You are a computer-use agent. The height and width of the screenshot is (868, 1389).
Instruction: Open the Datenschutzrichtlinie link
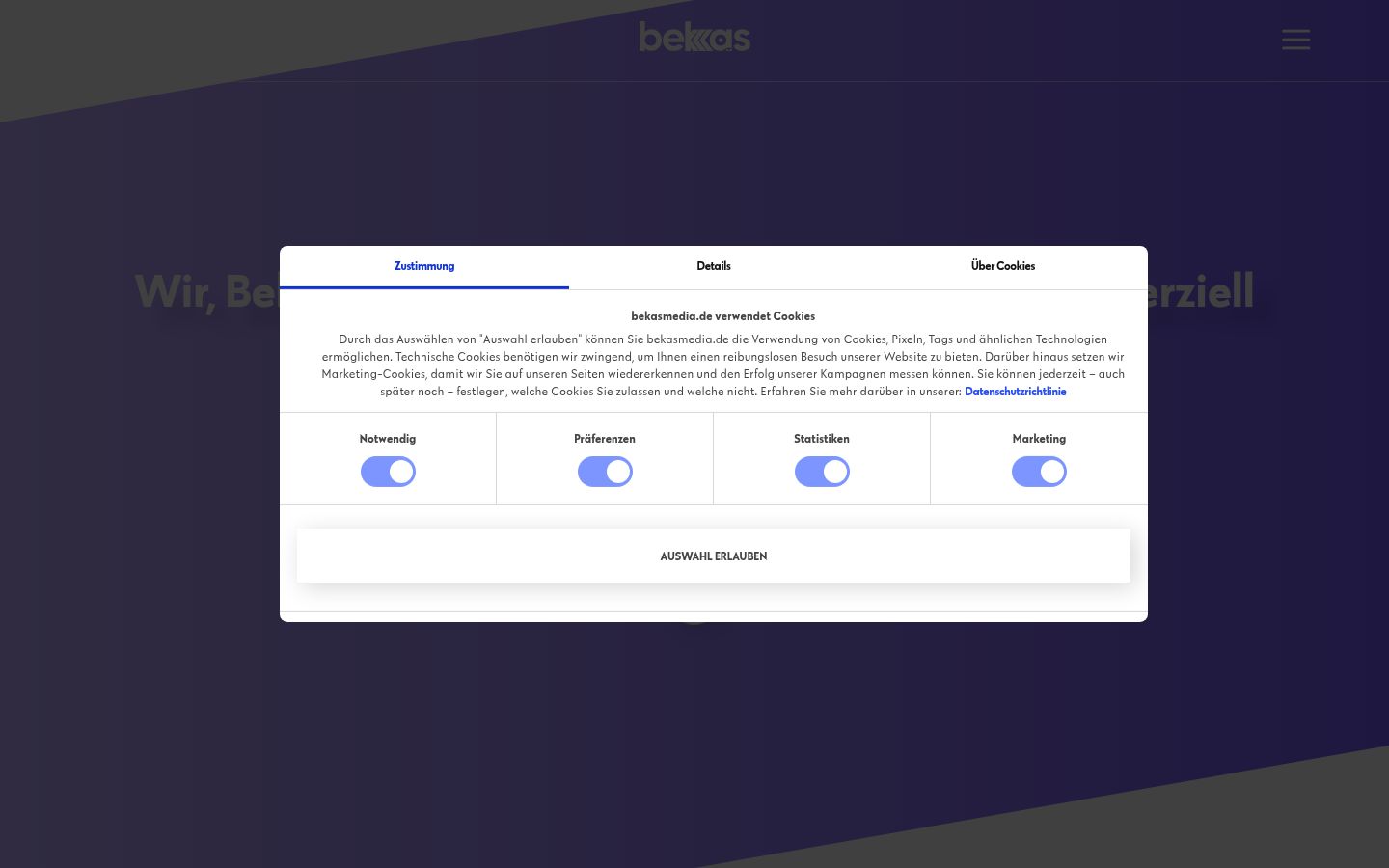click(1015, 392)
